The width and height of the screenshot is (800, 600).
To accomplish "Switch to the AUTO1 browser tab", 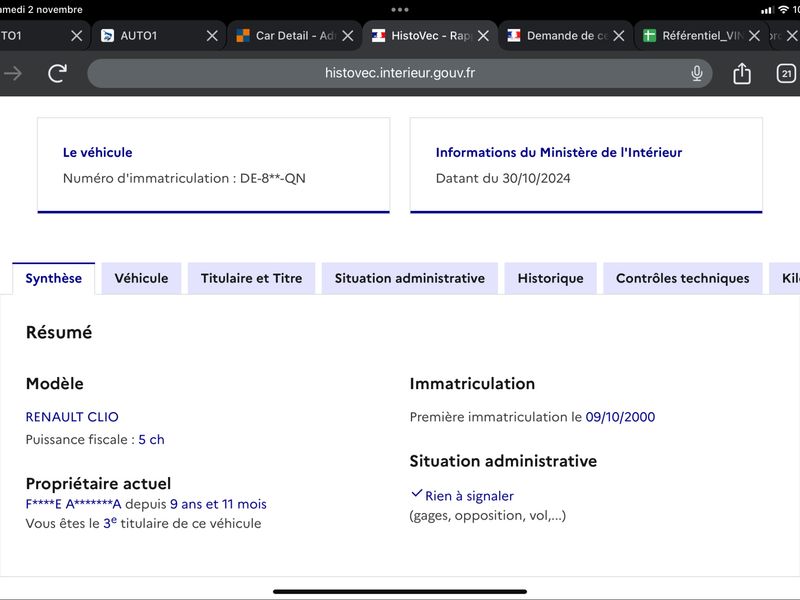I will pos(159,36).
